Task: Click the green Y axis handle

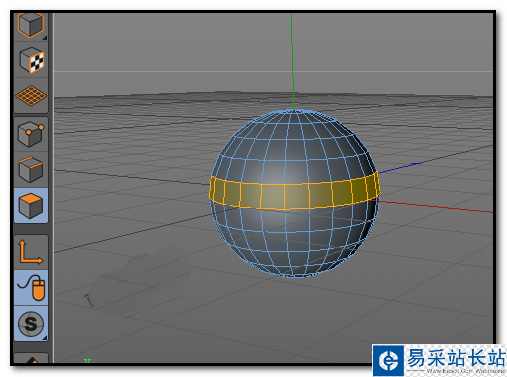Action: click(x=292, y=60)
